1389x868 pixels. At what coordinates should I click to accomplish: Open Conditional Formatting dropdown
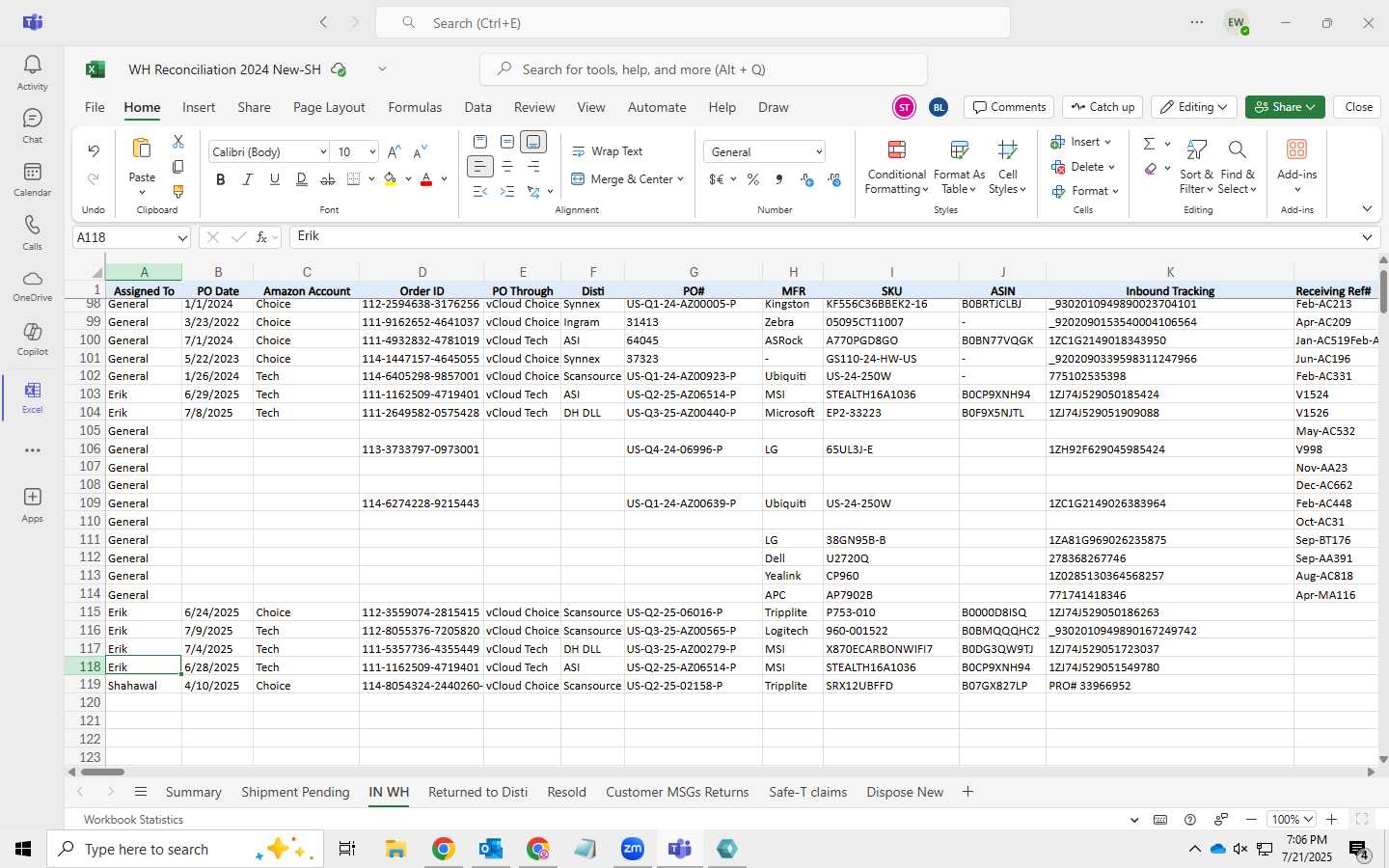[x=896, y=166]
